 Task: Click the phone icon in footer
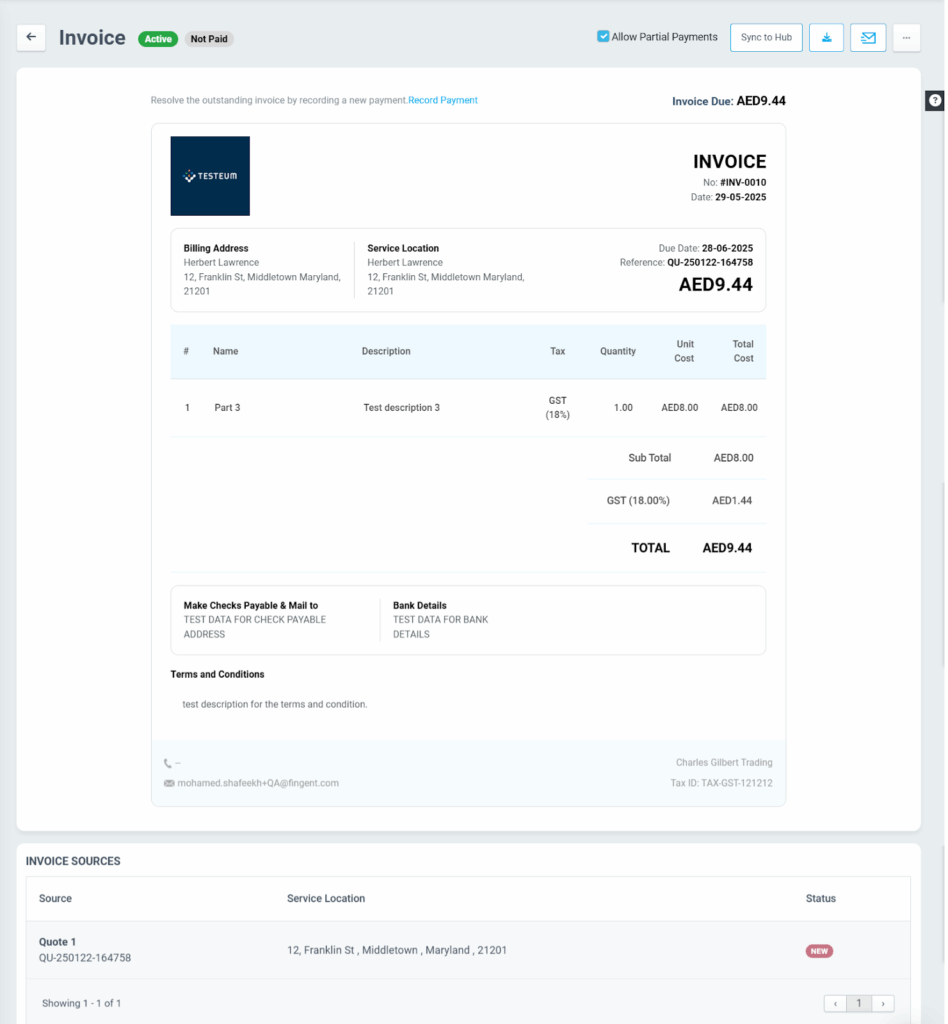tap(168, 763)
